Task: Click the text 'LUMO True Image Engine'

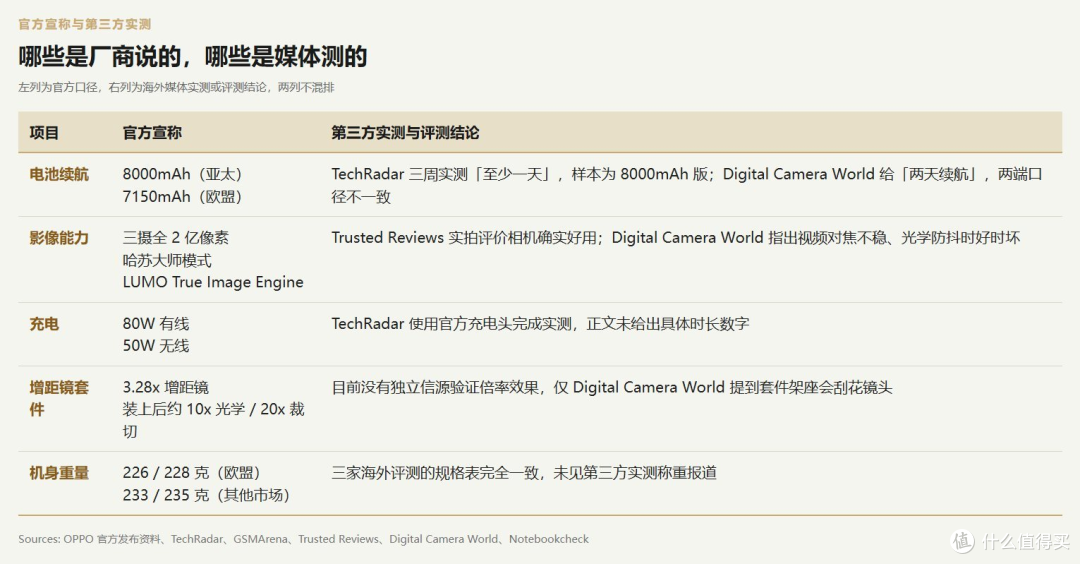Action: 213,282
